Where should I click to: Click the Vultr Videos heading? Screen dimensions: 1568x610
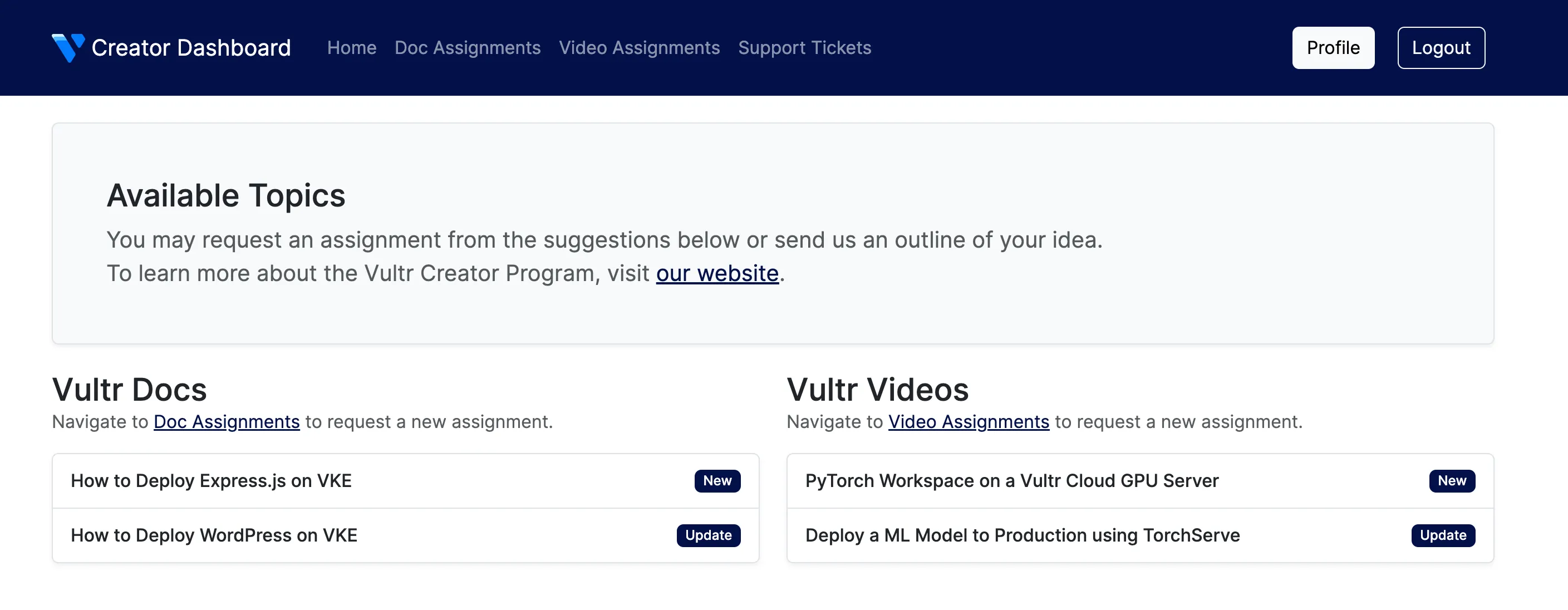coord(877,389)
